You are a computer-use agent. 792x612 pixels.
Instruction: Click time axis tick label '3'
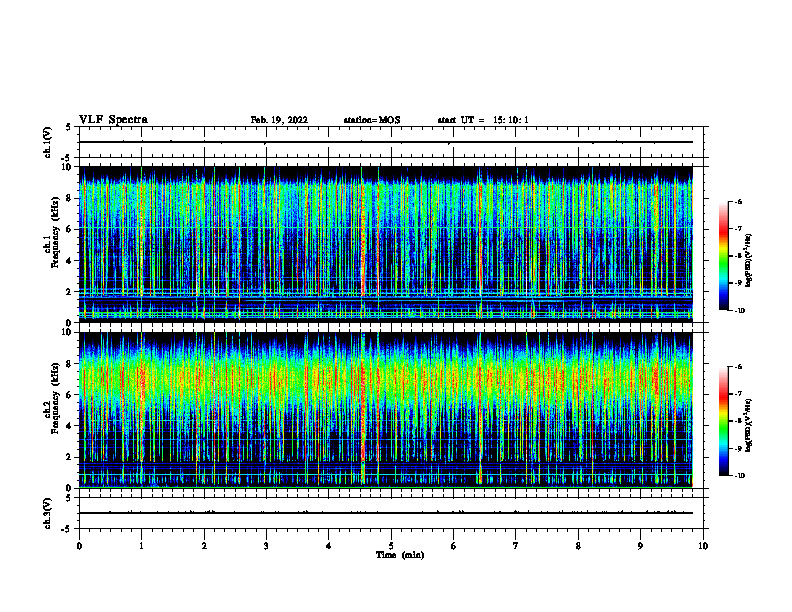[x=266, y=546]
